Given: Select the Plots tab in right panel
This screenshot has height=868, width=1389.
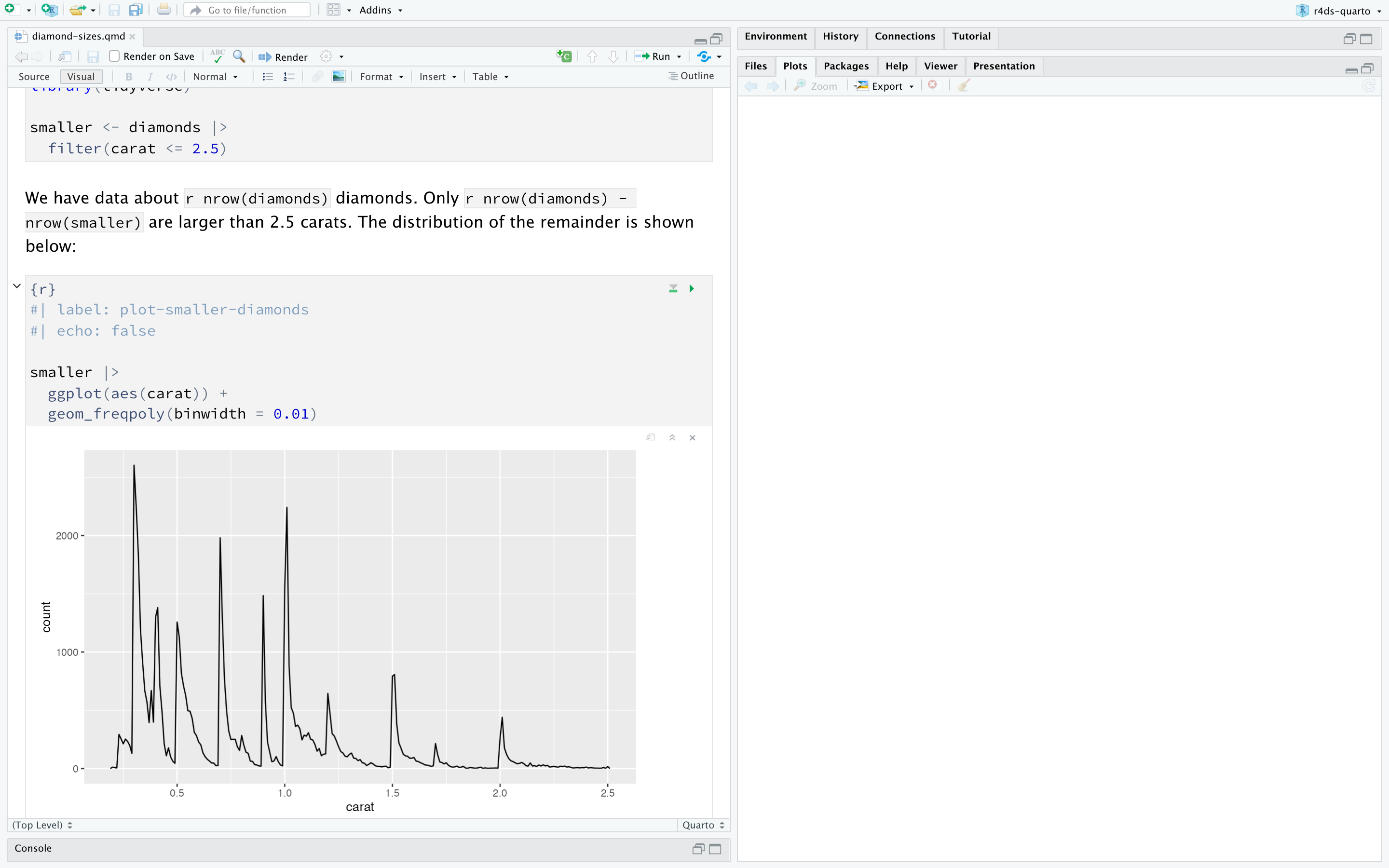Looking at the screenshot, I should coord(795,65).
